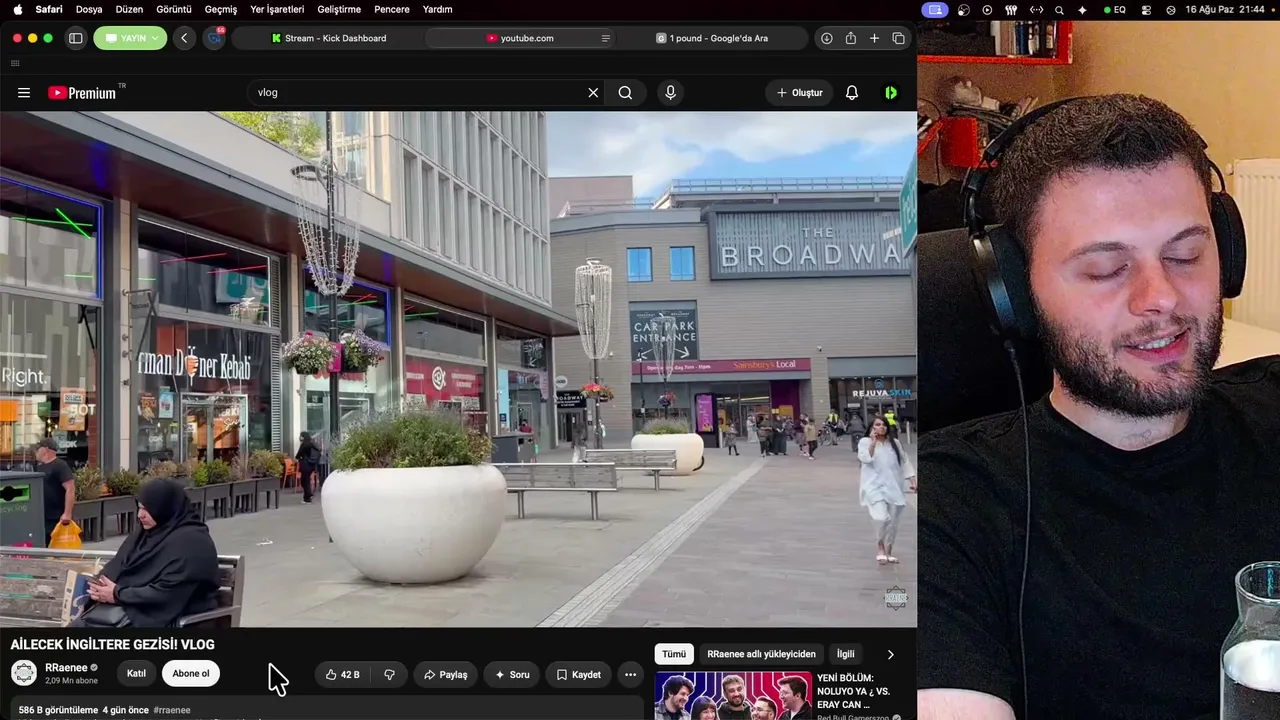
Task: Subscribe with the Abone ol button
Action: [x=191, y=674]
